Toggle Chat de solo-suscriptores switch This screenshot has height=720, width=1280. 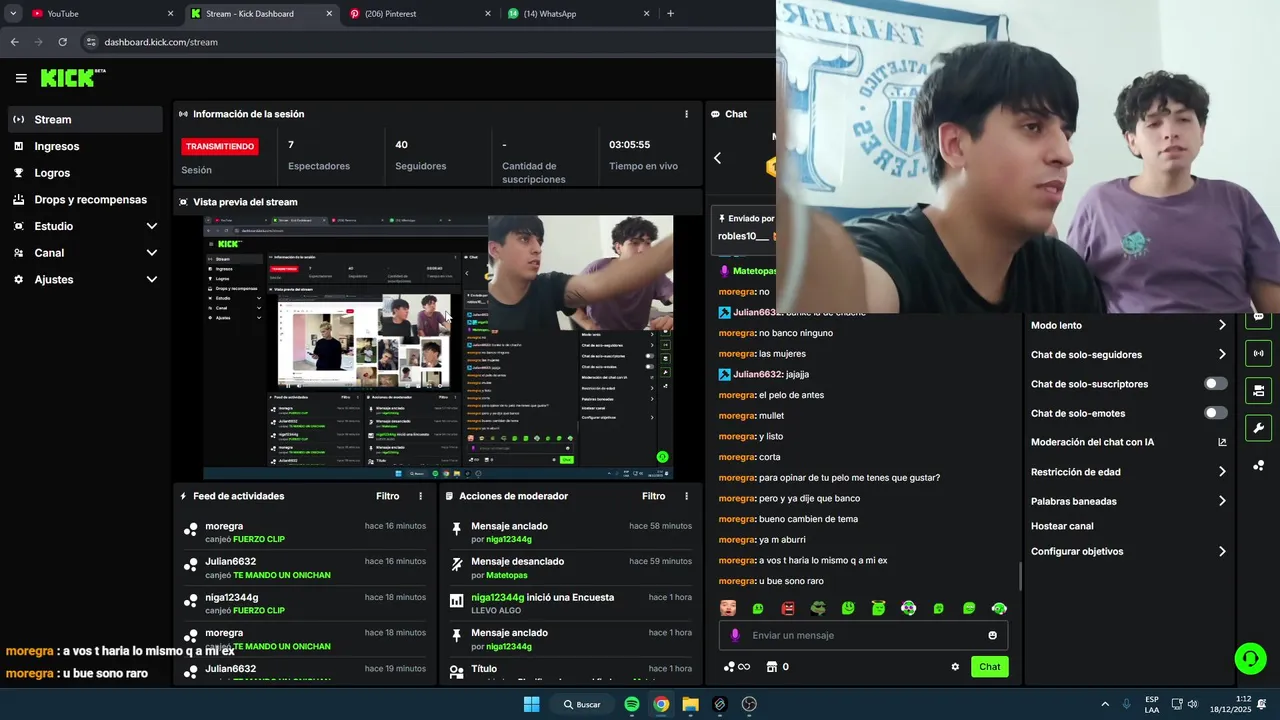(1215, 384)
